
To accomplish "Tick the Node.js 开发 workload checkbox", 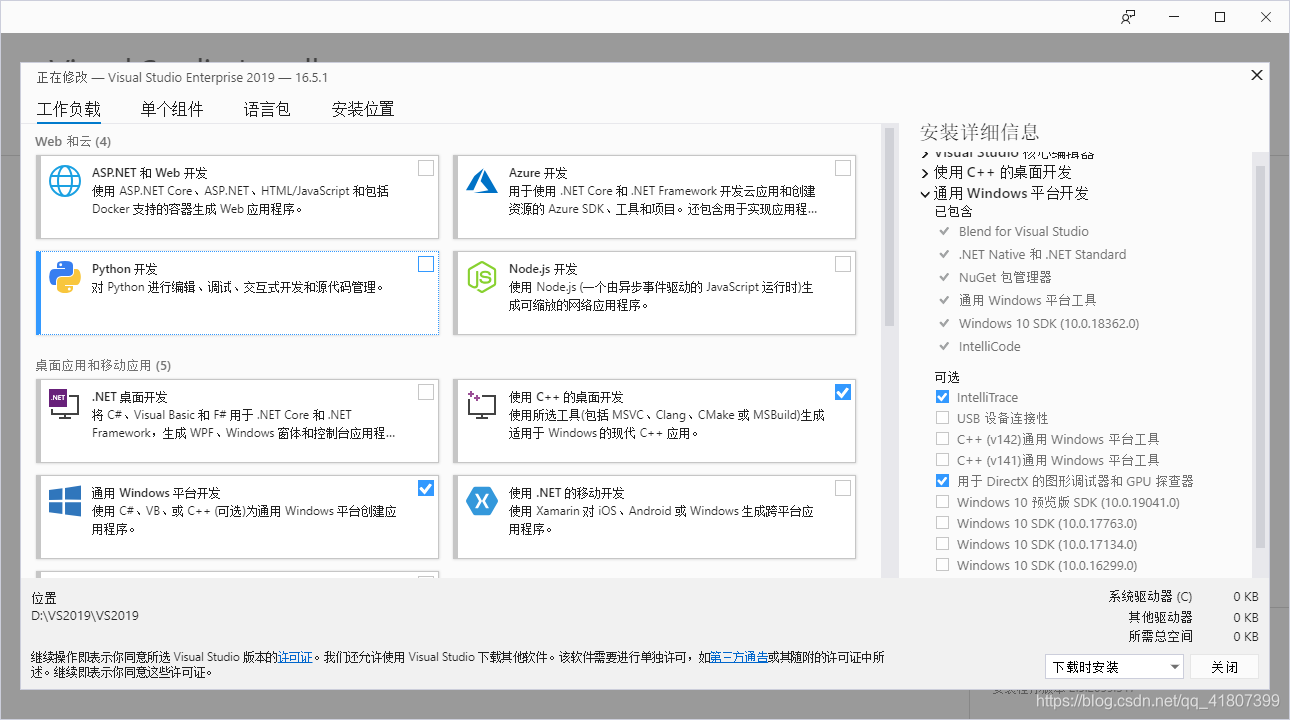I will pyautogui.click(x=843, y=264).
